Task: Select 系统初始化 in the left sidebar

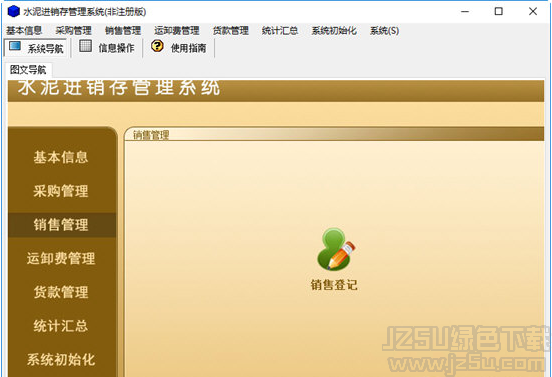Action: point(61,360)
